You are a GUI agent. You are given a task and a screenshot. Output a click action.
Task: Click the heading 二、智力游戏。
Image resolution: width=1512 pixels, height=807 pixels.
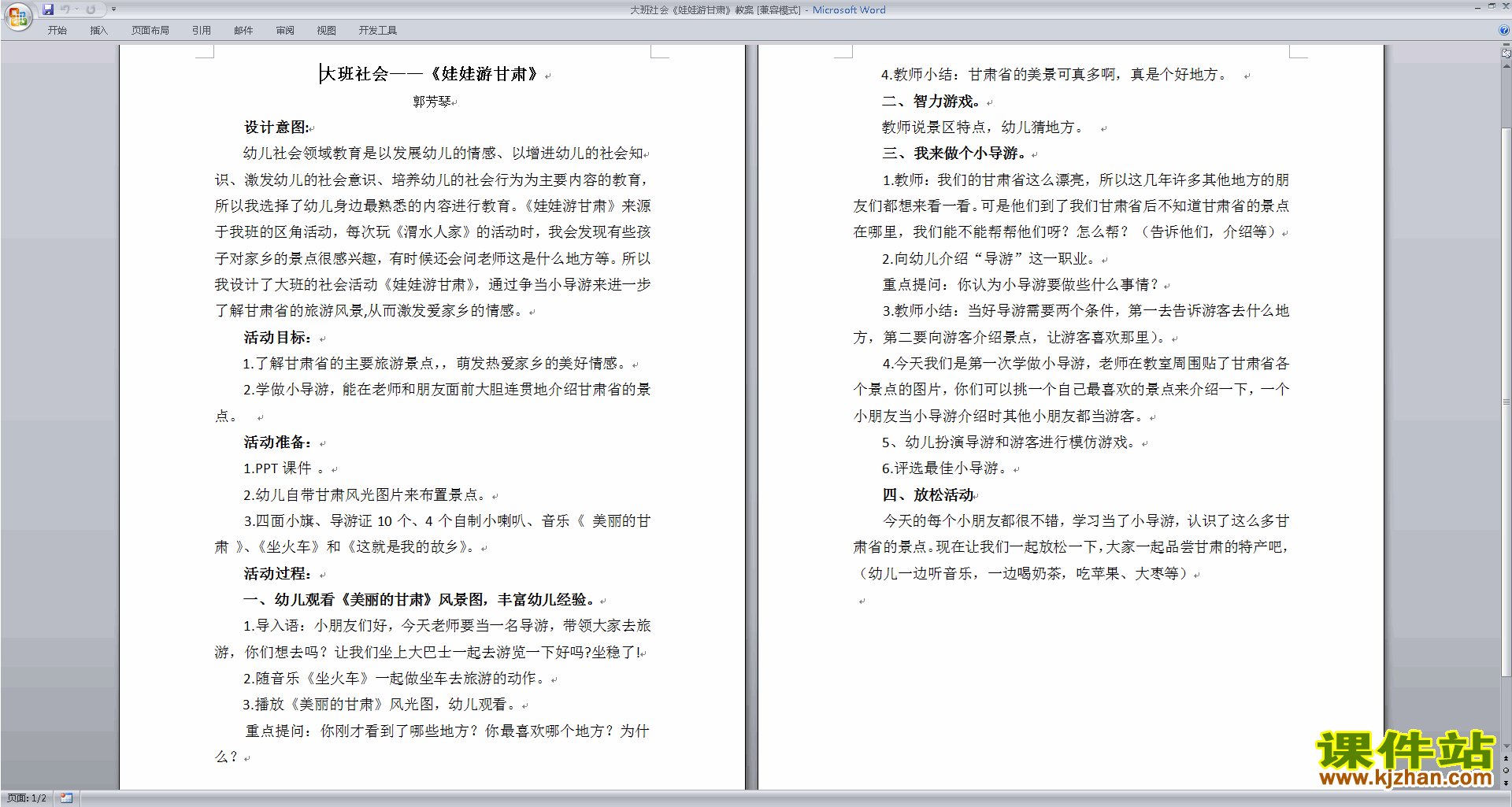[x=932, y=102]
